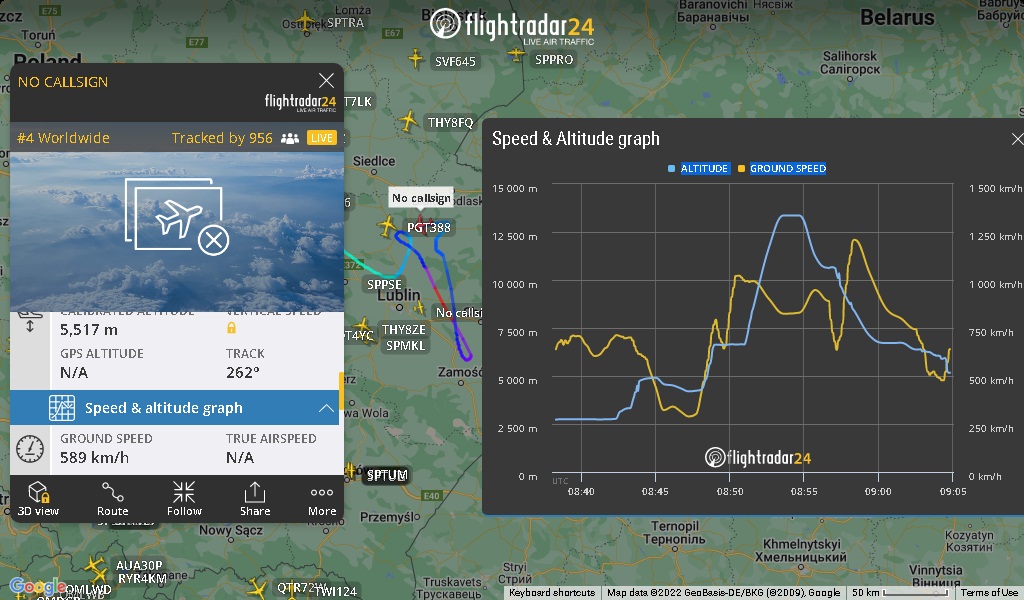Viewport: 1024px width, 600px height.
Task: Click the 08:55 time label on graph
Action: tap(803, 492)
